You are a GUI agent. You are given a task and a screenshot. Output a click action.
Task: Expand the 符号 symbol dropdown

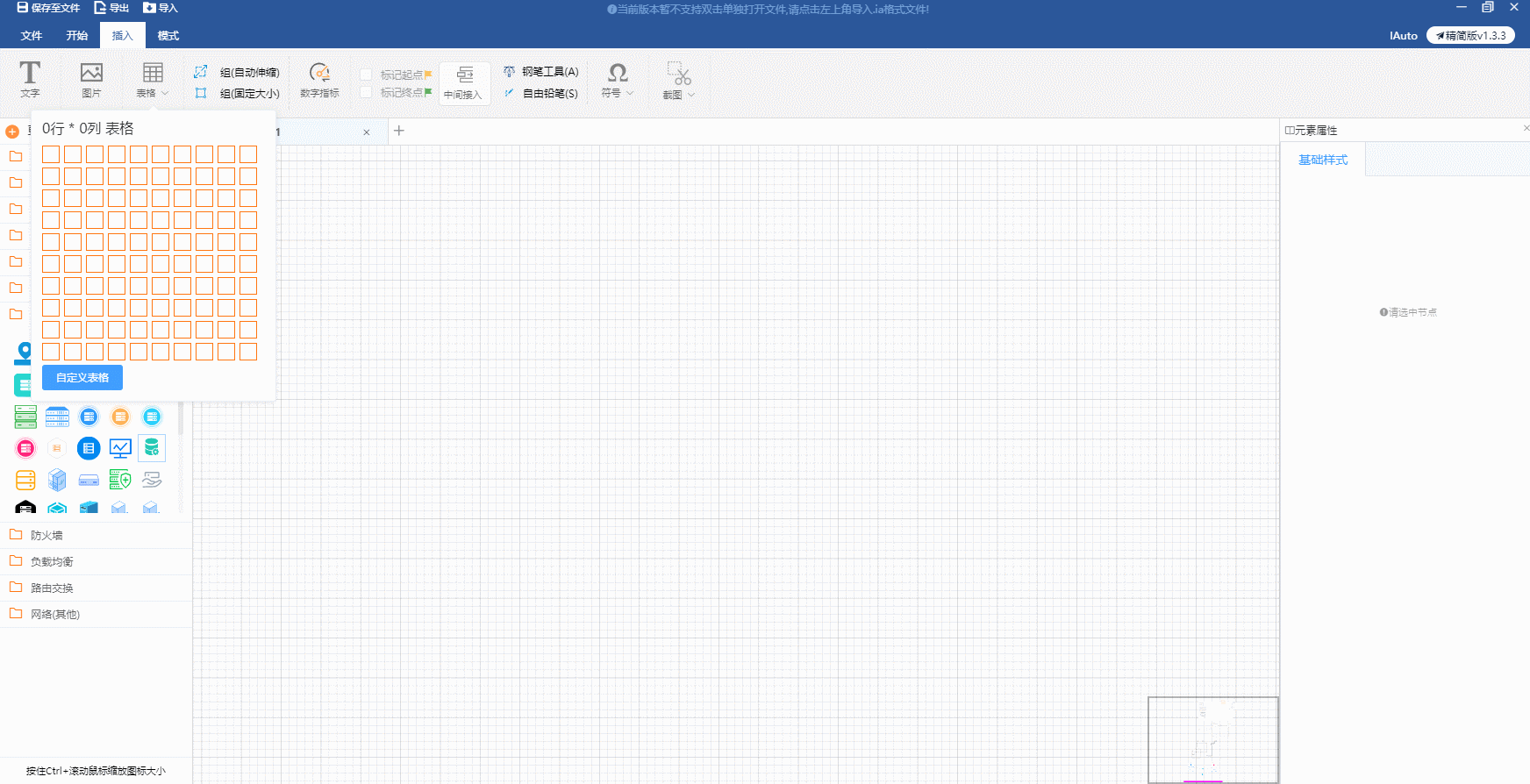click(x=618, y=80)
